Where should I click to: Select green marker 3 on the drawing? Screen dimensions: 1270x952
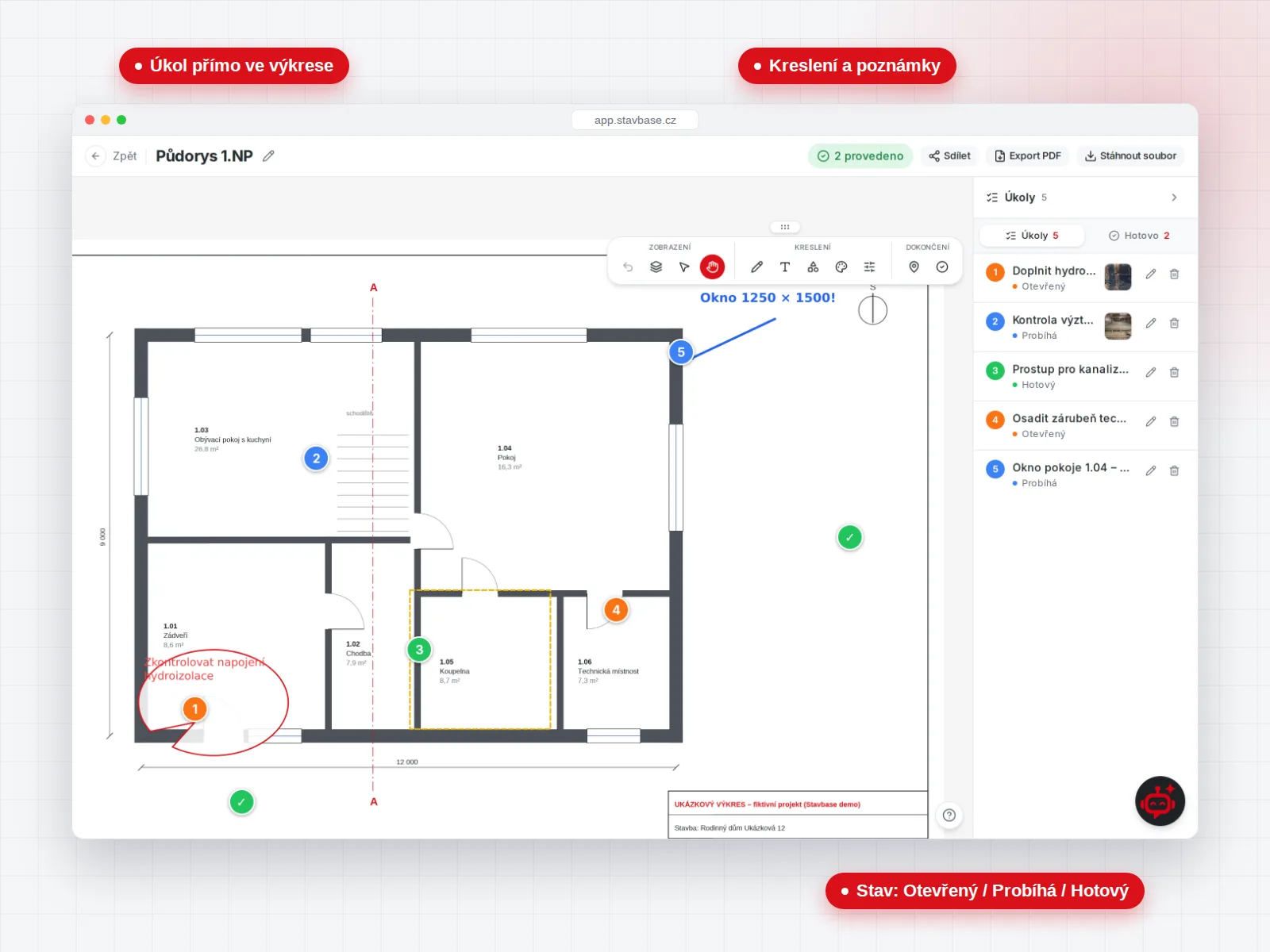pos(420,650)
